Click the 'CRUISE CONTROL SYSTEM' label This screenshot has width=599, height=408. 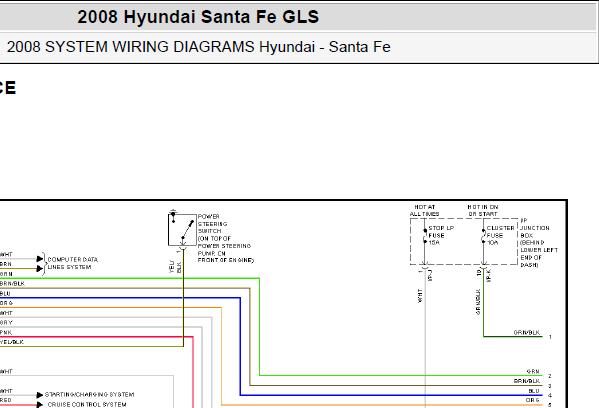pos(87,405)
